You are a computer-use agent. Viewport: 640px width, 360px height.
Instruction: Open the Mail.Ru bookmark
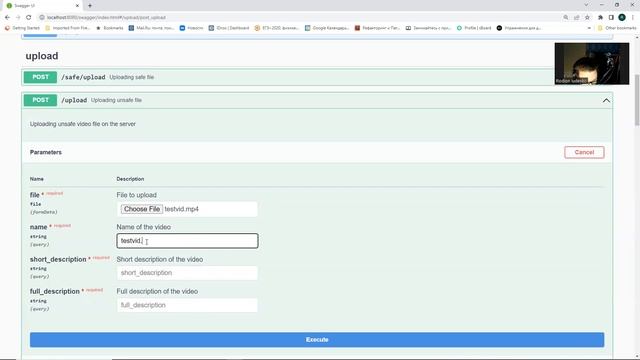(x=151, y=28)
